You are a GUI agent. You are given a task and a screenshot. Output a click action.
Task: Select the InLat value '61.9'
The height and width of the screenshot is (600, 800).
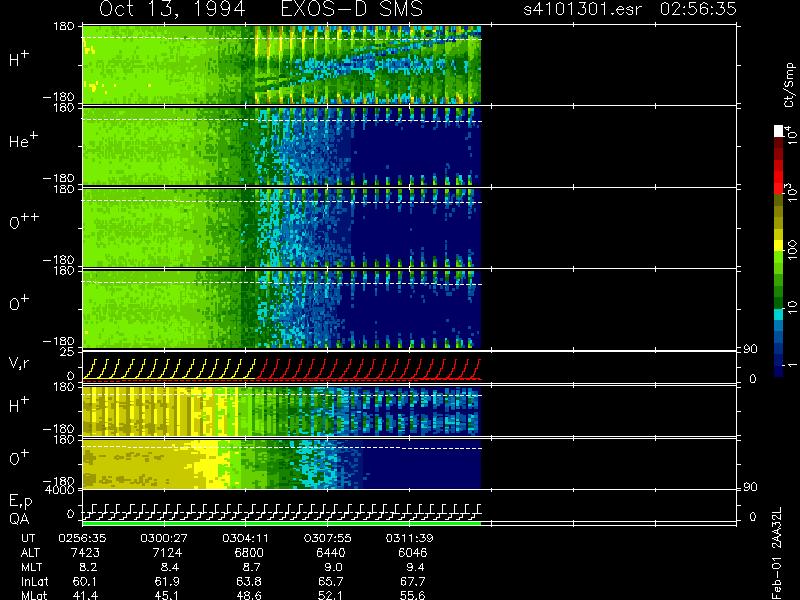[x=167, y=581]
